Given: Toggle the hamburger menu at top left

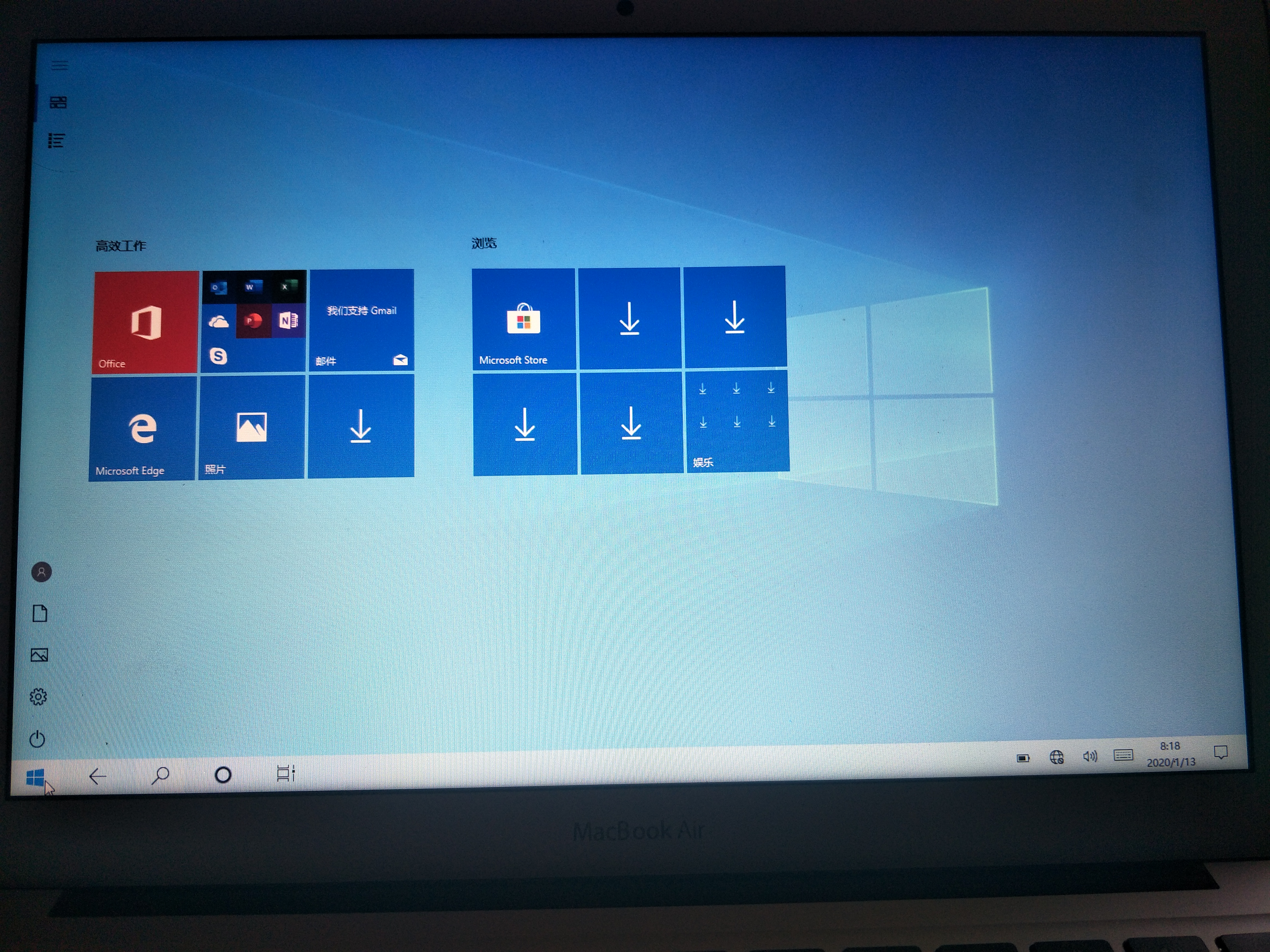Looking at the screenshot, I should (59, 65).
